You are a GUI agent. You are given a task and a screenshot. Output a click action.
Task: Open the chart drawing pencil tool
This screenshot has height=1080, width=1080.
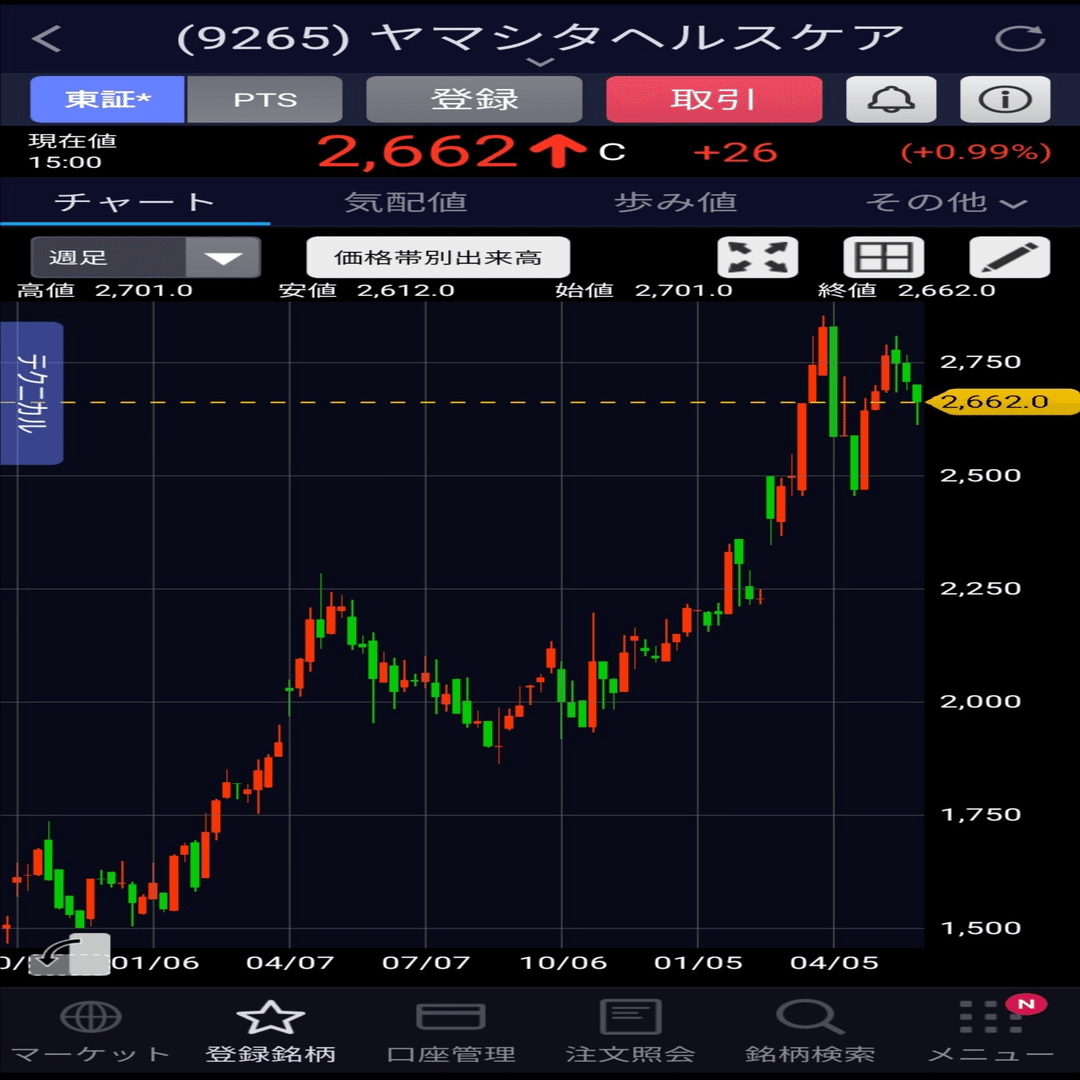(1009, 258)
